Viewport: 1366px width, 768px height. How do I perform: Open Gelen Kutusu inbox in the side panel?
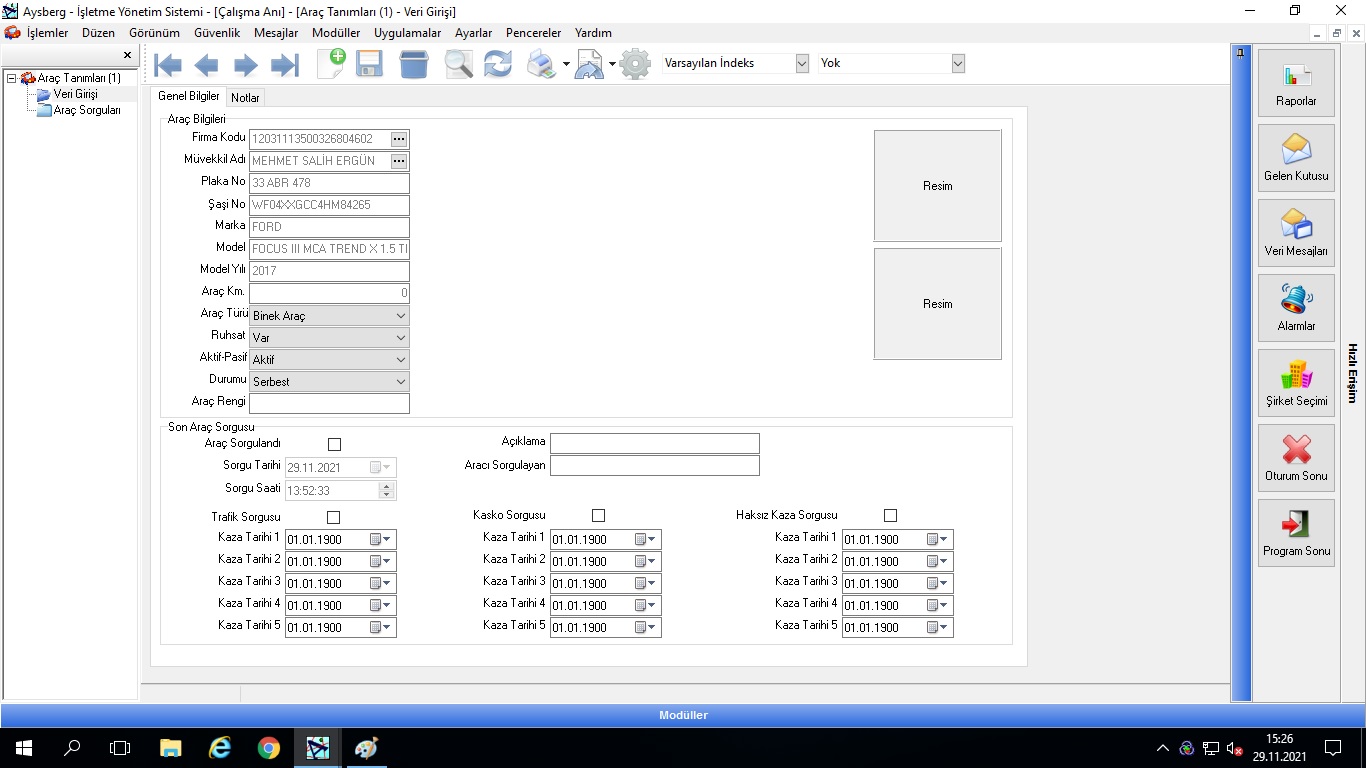pos(1296,158)
